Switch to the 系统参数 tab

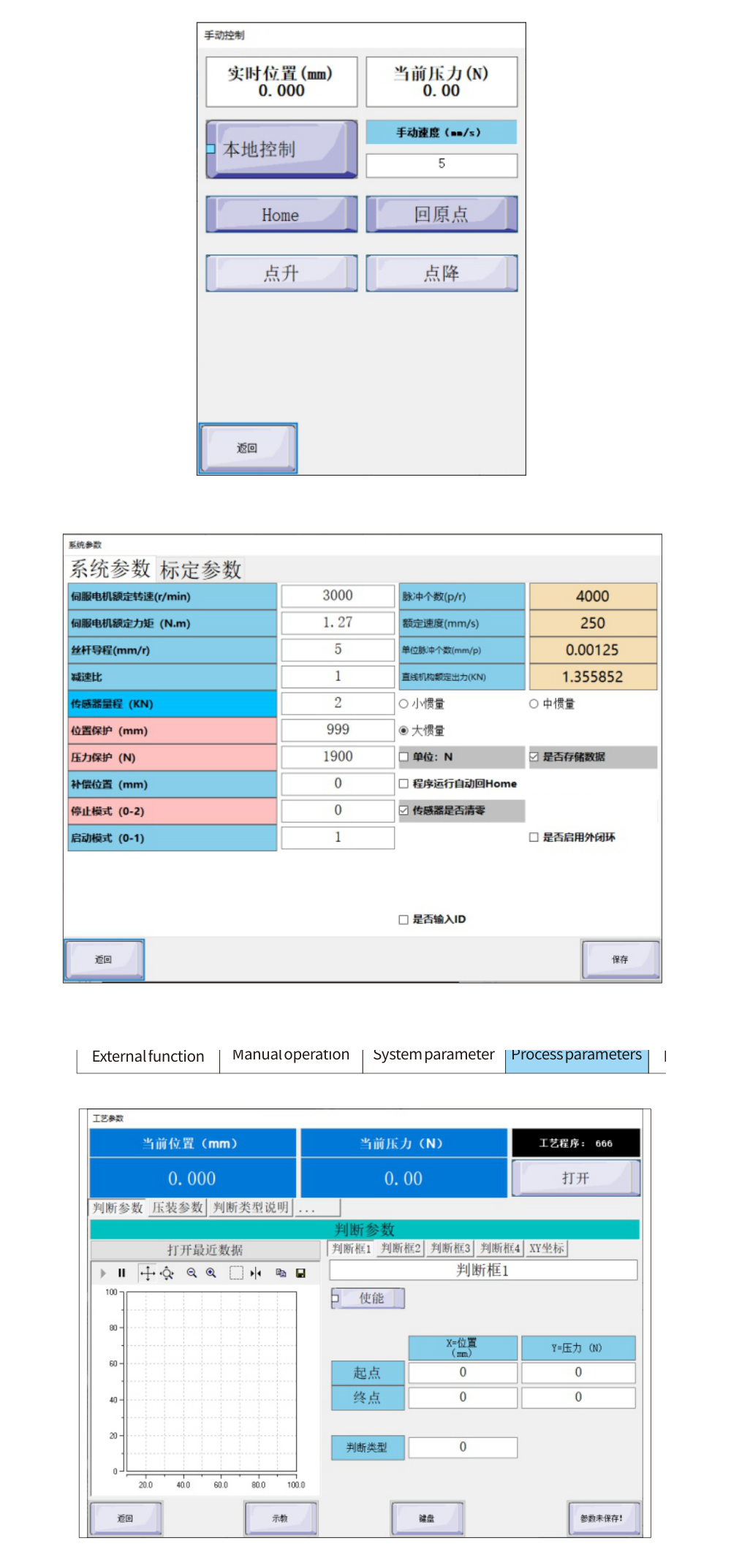tap(110, 569)
